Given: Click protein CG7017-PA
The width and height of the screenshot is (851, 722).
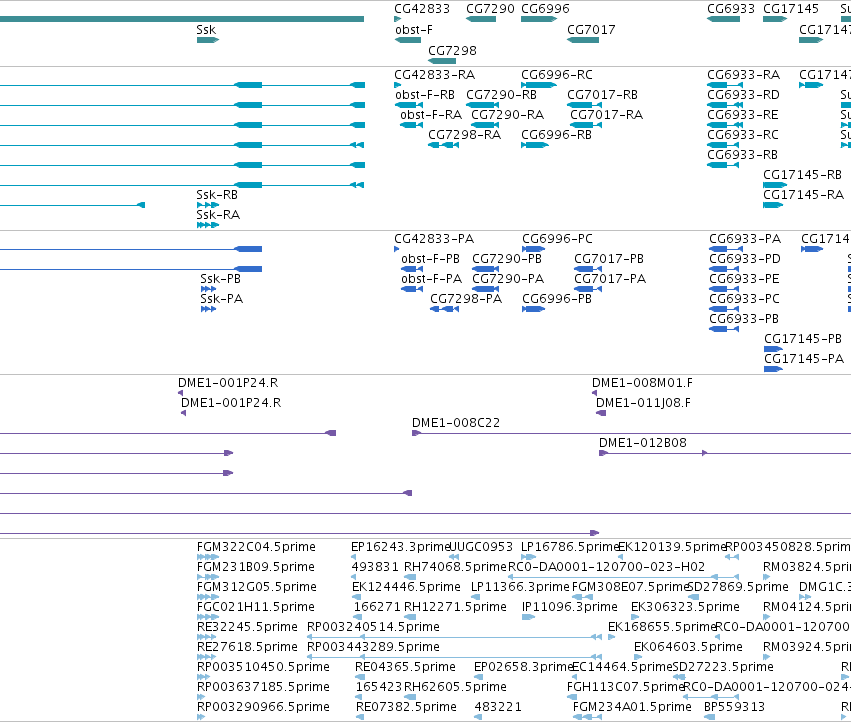Looking at the screenshot, I should point(610,279).
